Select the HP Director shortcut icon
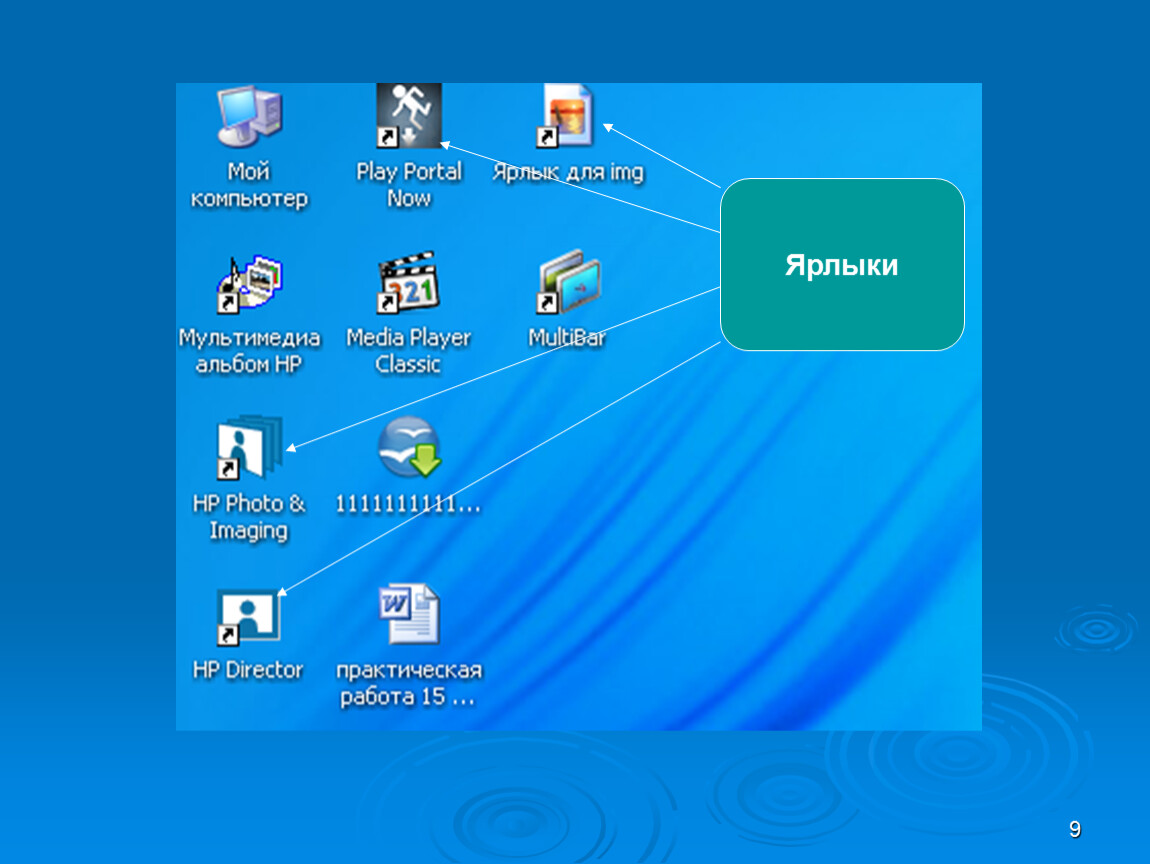Image resolution: width=1150 pixels, height=864 pixels. 249,617
